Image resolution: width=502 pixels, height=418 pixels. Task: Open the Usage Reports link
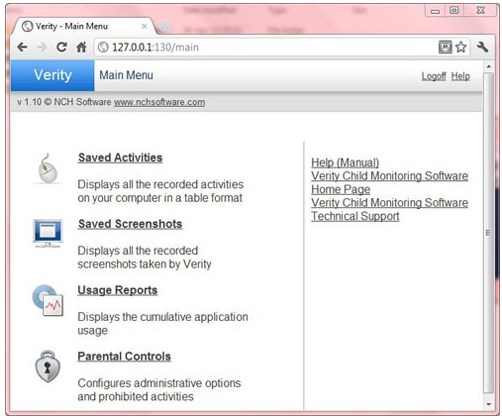point(117,290)
